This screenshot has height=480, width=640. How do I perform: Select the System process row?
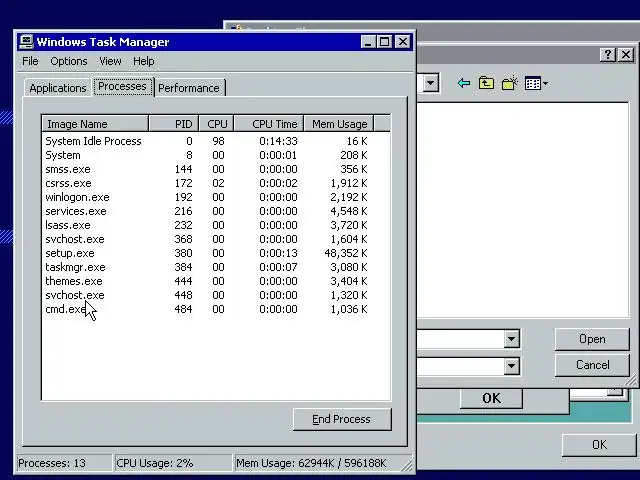216,155
